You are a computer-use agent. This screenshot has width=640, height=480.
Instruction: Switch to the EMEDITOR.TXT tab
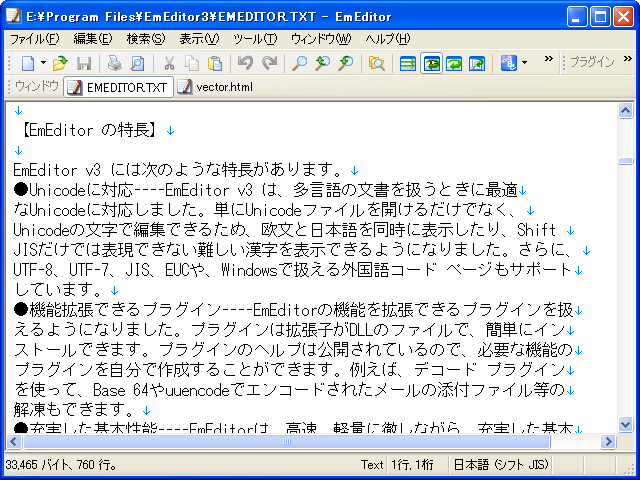[118, 87]
